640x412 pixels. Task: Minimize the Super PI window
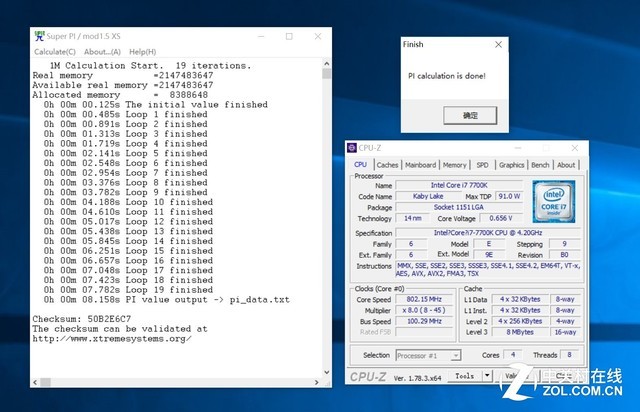(x=261, y=36)
